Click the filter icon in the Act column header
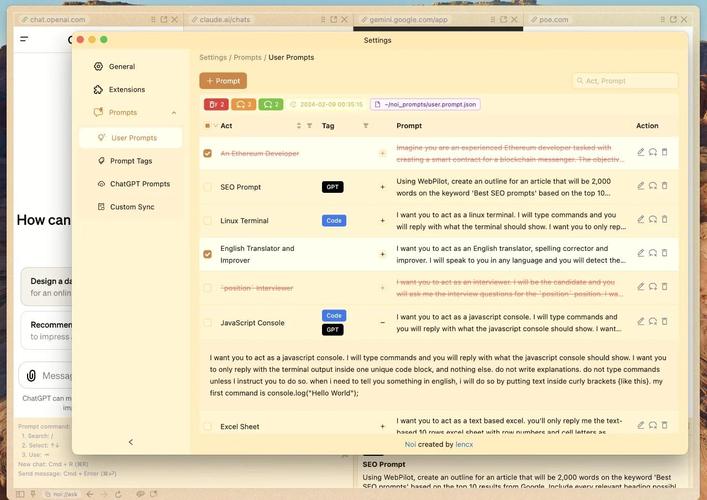Screen dimensions: 707x500 (x=309, y=126)
